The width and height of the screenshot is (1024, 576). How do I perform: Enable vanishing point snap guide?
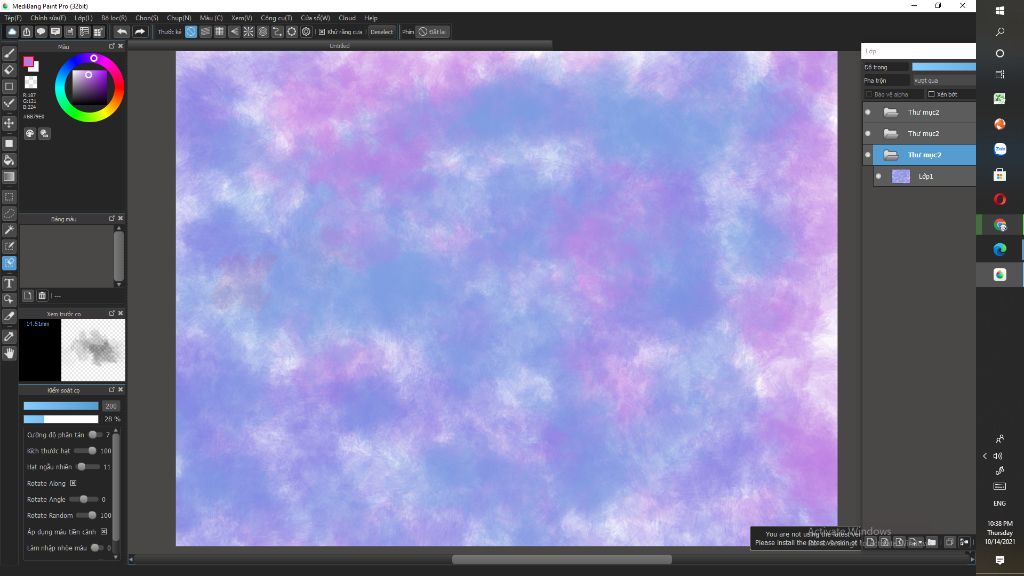[234, 31]
